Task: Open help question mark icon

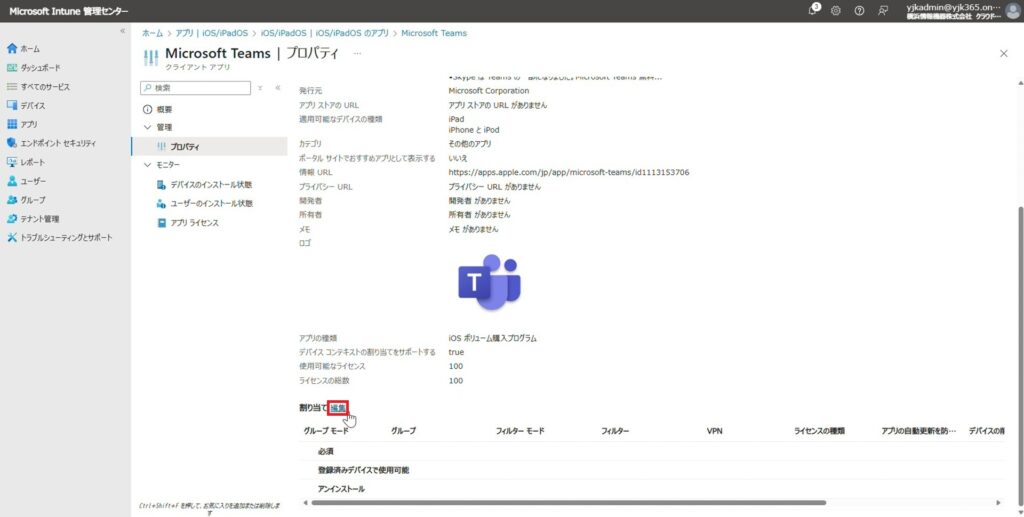Action: 859,10
